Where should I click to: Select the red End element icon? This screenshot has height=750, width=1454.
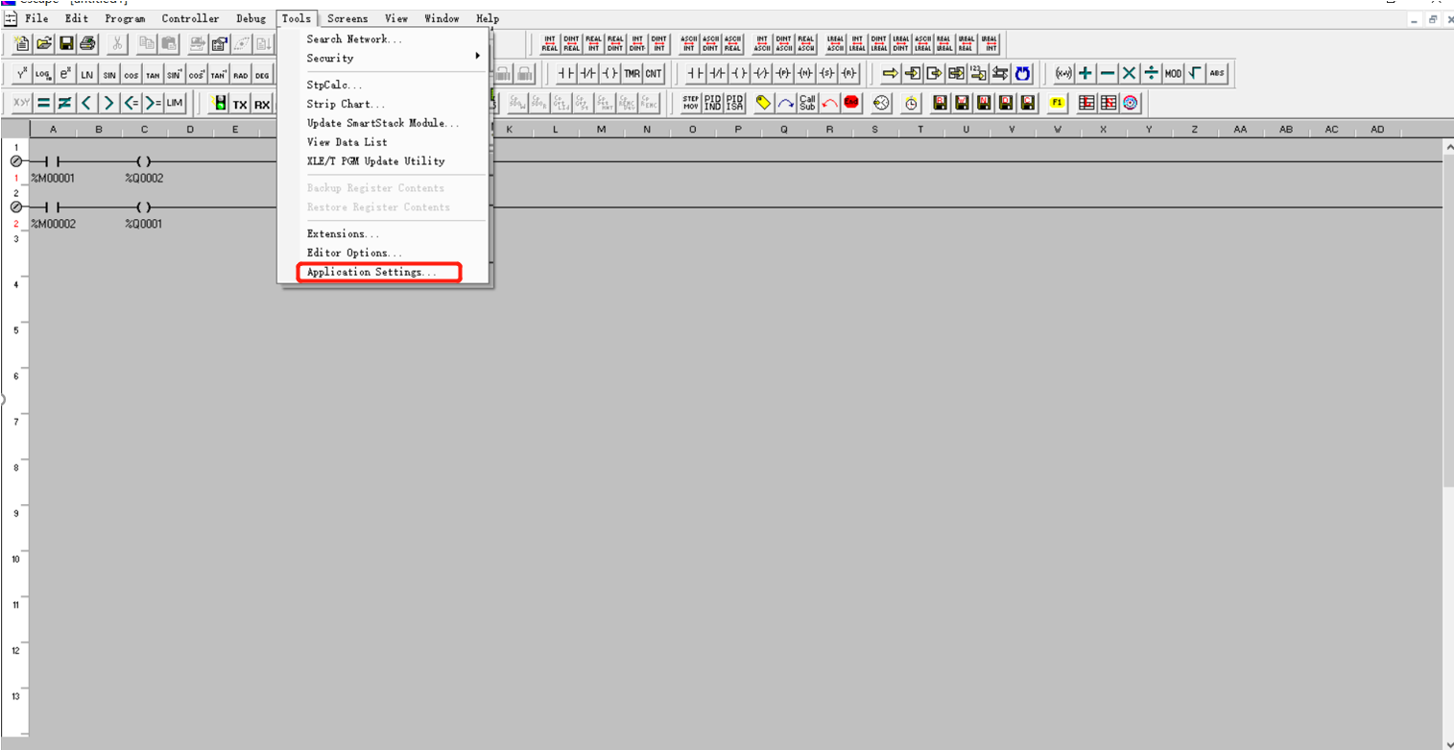click(851, 103)
